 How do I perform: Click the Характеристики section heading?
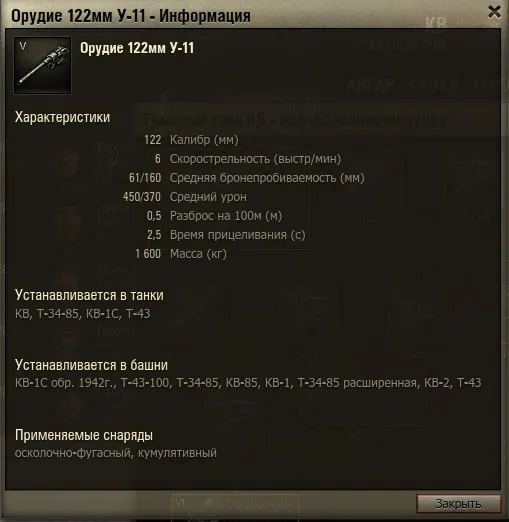pyautogui.click(x=62, y=117)
